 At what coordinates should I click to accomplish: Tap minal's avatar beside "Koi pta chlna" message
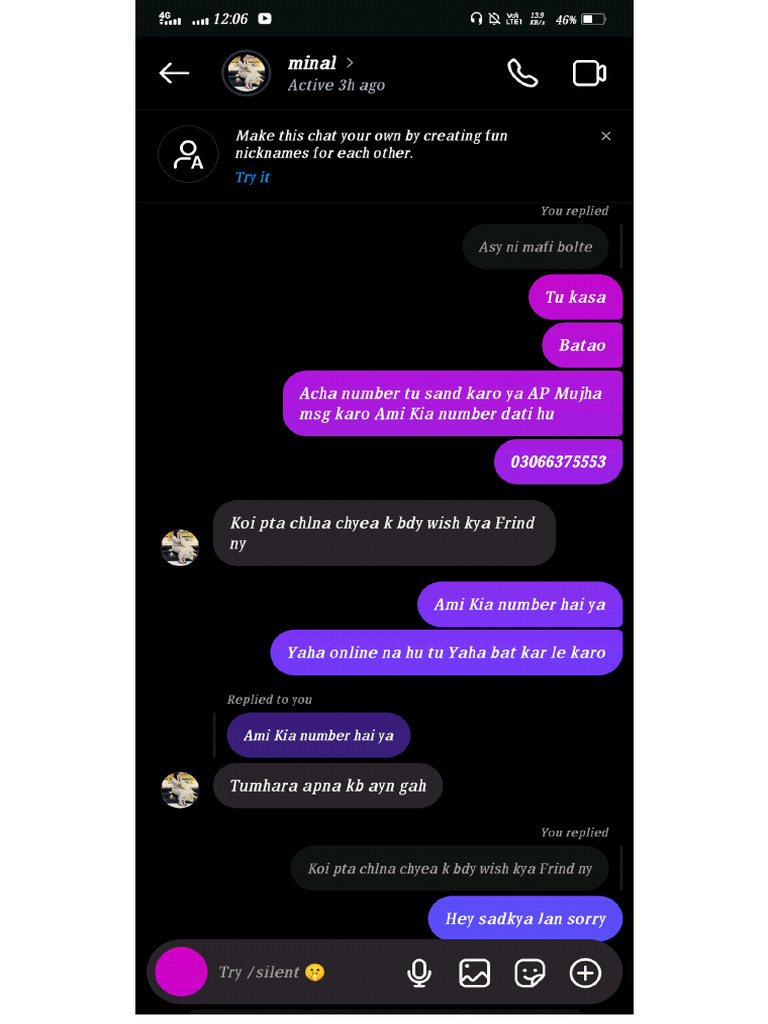pos(180,547)
